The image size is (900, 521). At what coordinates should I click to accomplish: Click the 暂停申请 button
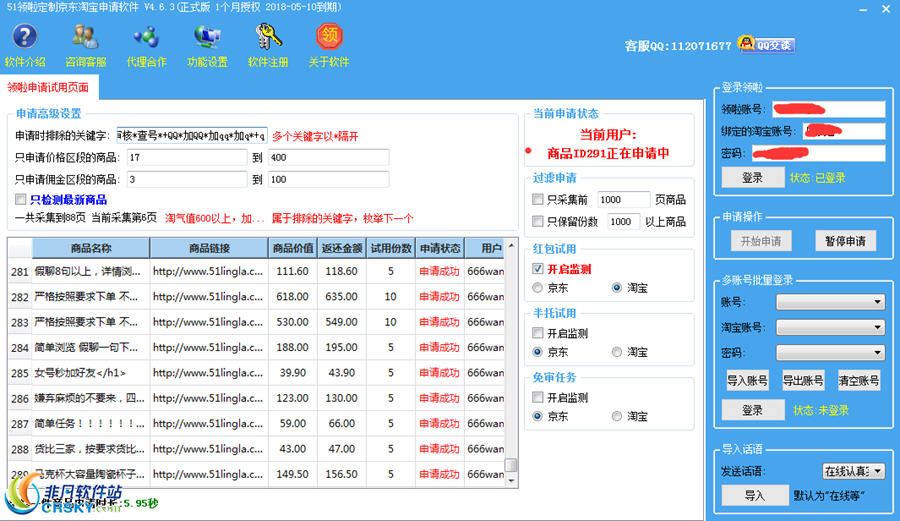pos(845,241)
